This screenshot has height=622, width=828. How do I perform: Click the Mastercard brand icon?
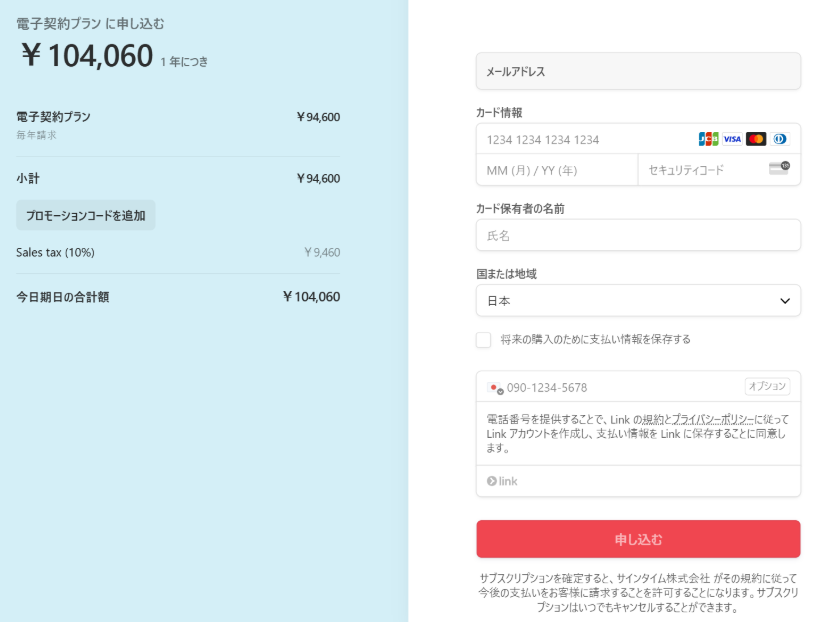(x=756, y=139)
